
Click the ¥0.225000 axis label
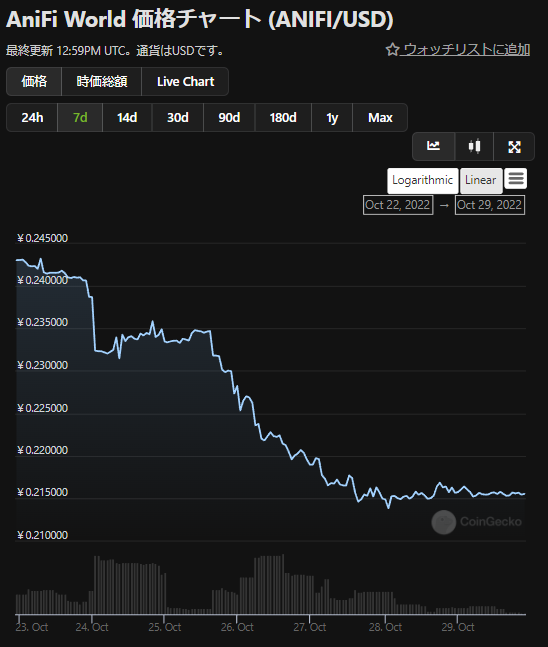42,408
